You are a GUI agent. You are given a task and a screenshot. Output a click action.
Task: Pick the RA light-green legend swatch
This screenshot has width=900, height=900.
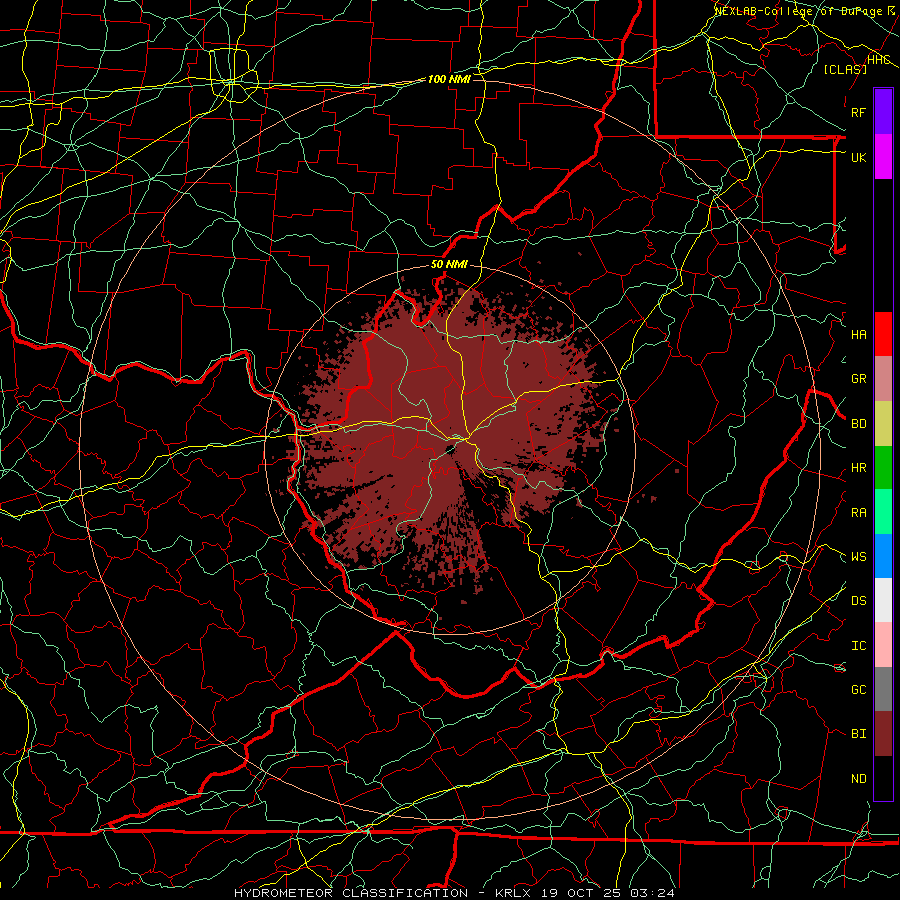[883, 512]
